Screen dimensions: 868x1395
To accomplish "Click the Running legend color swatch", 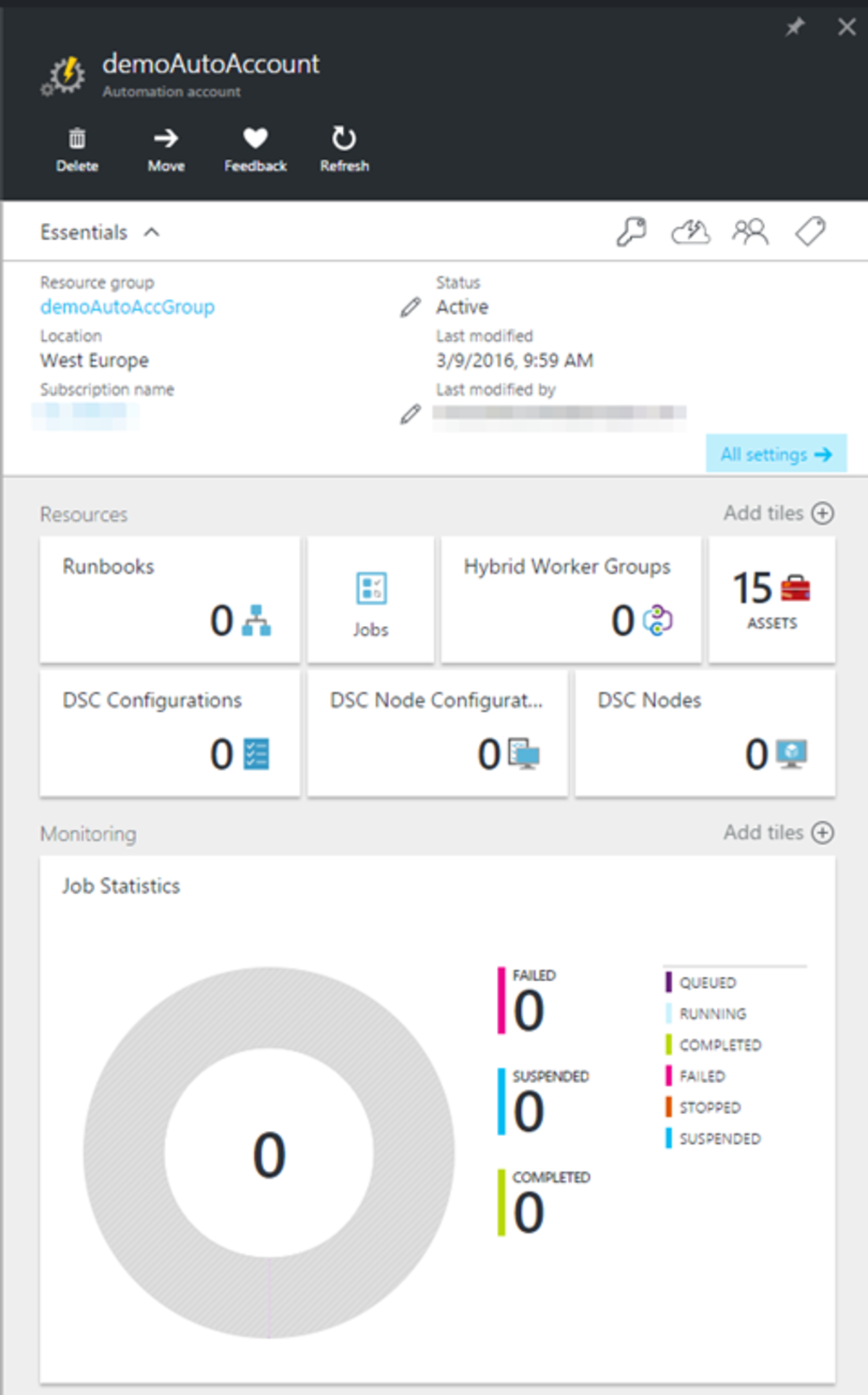I will pyautogui.click(x=668, y=1014).
